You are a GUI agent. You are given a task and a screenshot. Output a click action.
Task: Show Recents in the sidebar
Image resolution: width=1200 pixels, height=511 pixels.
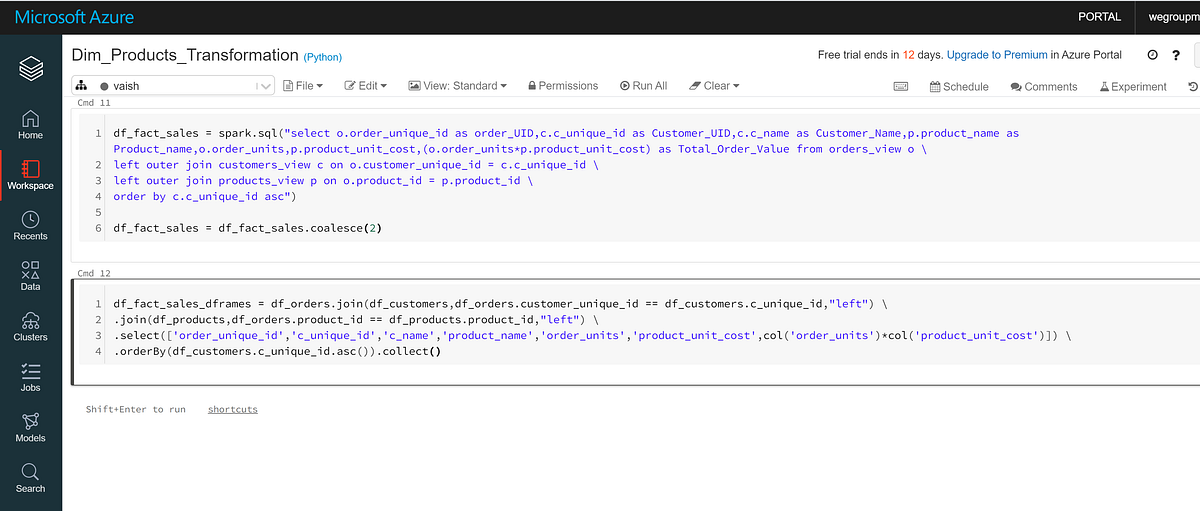[30, 225]
